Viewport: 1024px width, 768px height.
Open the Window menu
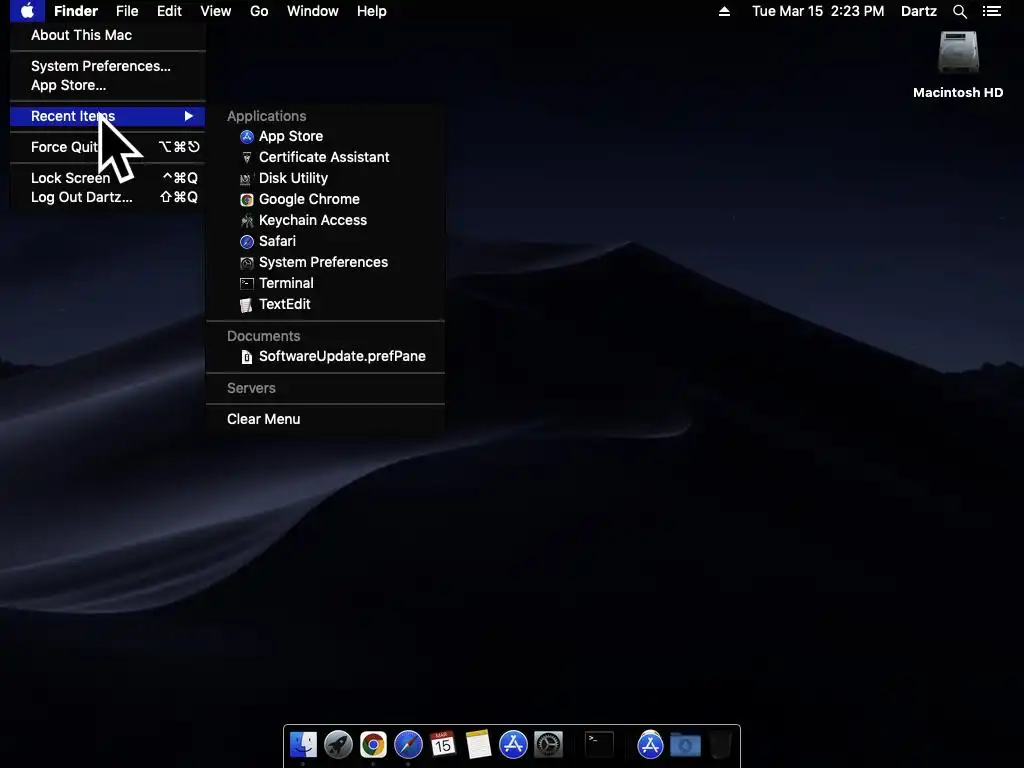[313, 11]
